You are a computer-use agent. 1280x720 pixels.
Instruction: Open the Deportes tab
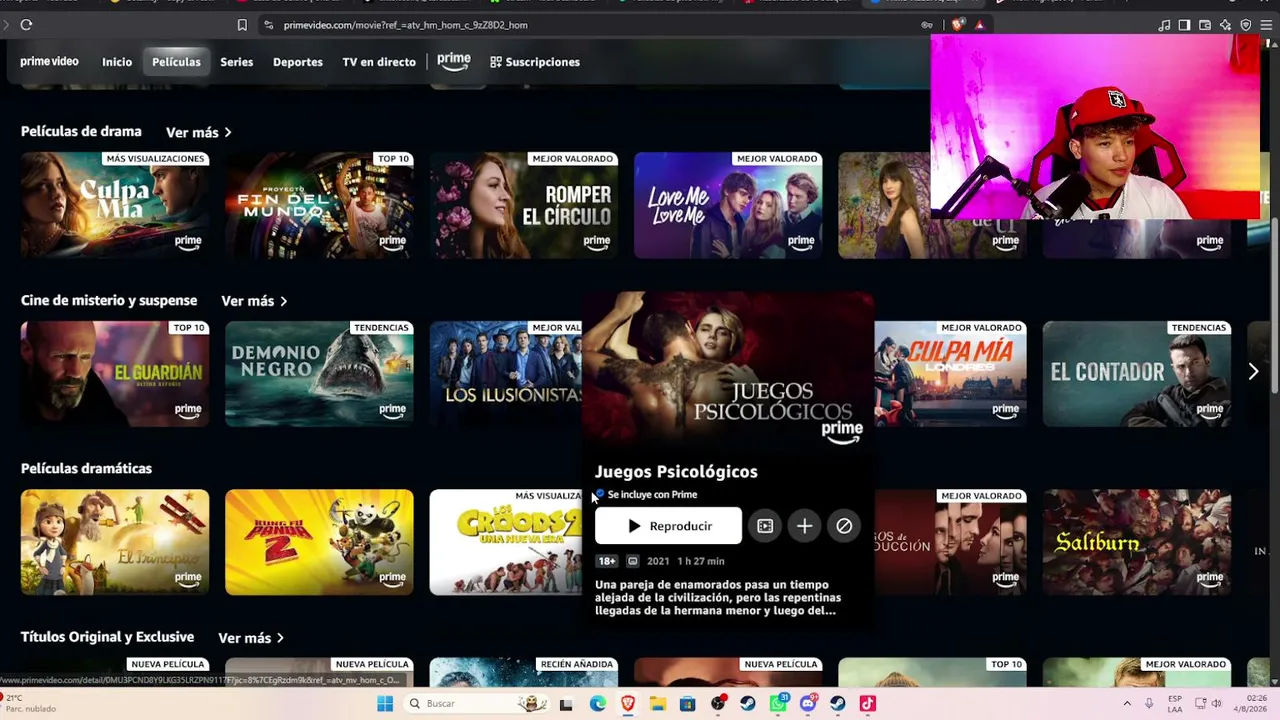coord(298,62)
